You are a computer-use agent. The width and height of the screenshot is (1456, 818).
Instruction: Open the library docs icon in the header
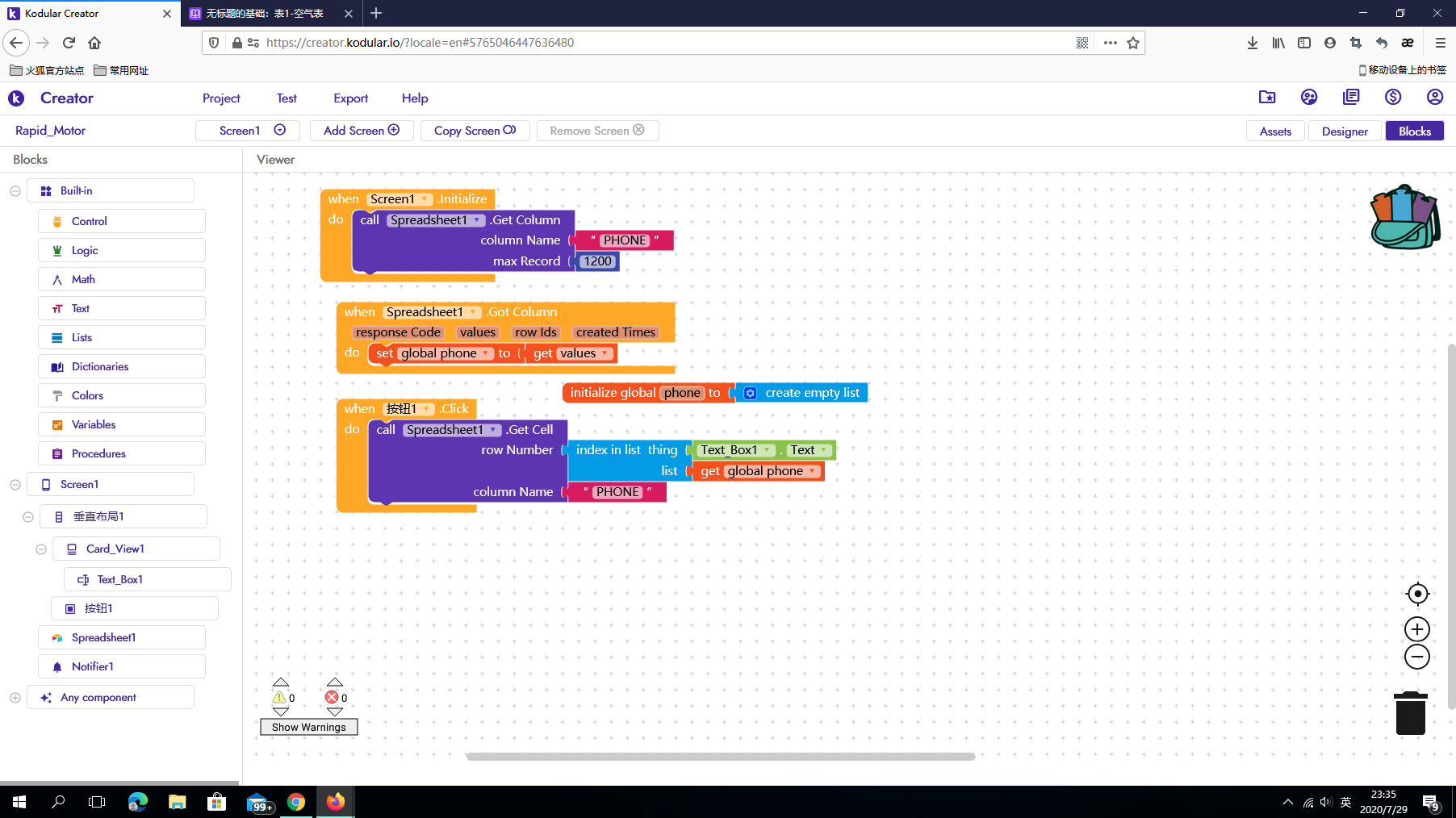tap(1351, 97)
